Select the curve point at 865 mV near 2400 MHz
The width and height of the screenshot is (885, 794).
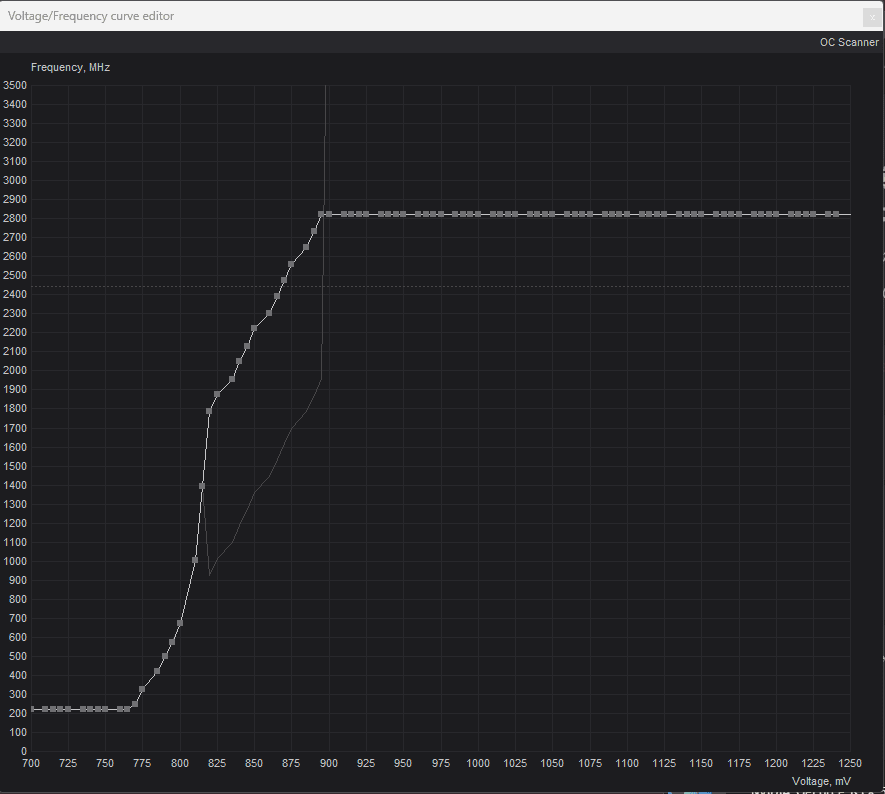[x=277, y=296]
